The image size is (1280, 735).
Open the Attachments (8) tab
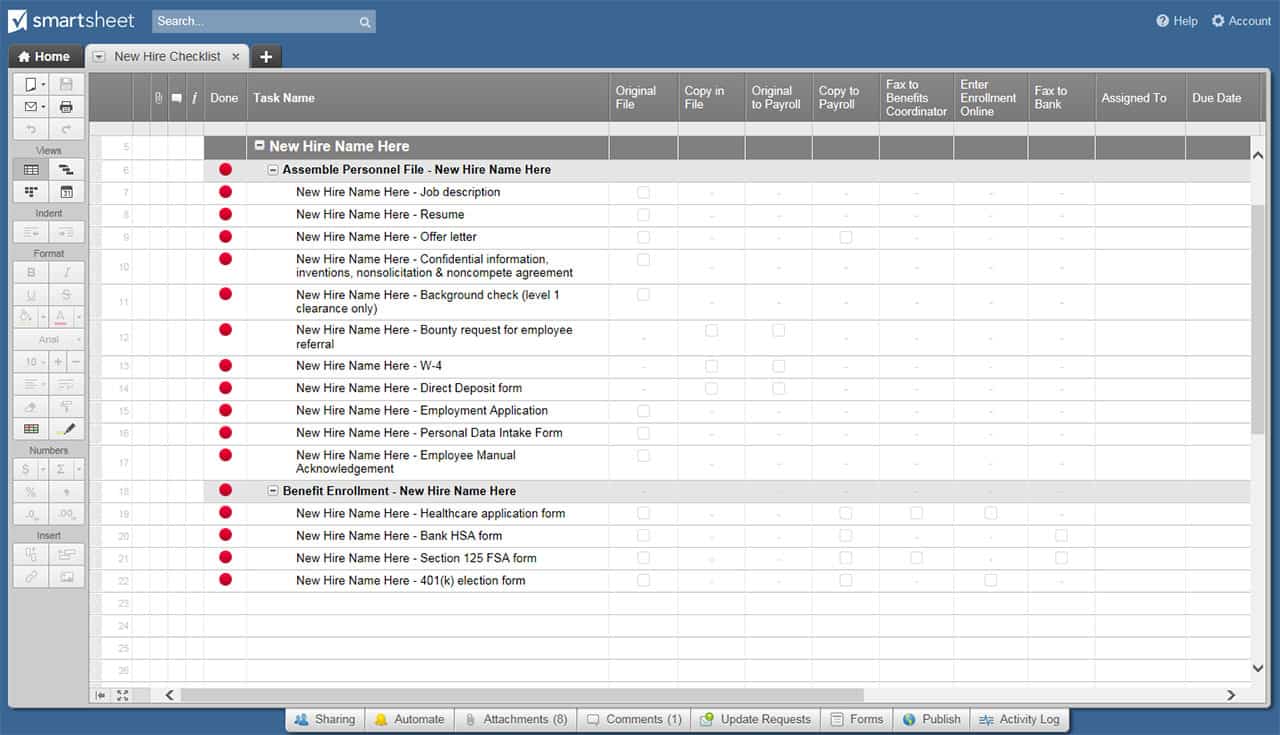(x=516, y=719)
